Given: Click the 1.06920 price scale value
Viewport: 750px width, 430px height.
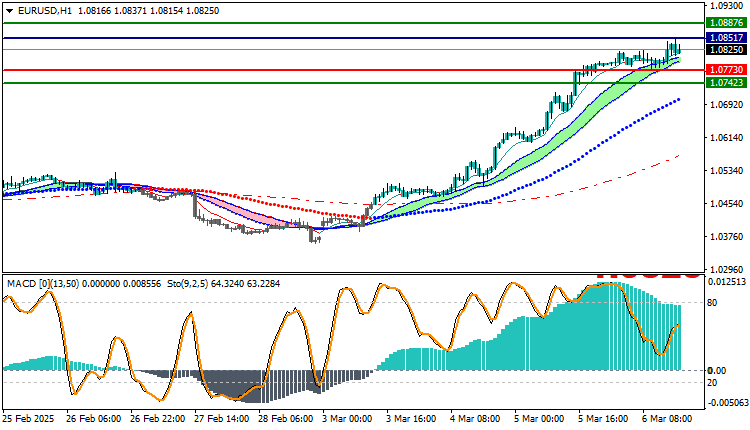Looking at the screenshot, I should tap(727, 104).
